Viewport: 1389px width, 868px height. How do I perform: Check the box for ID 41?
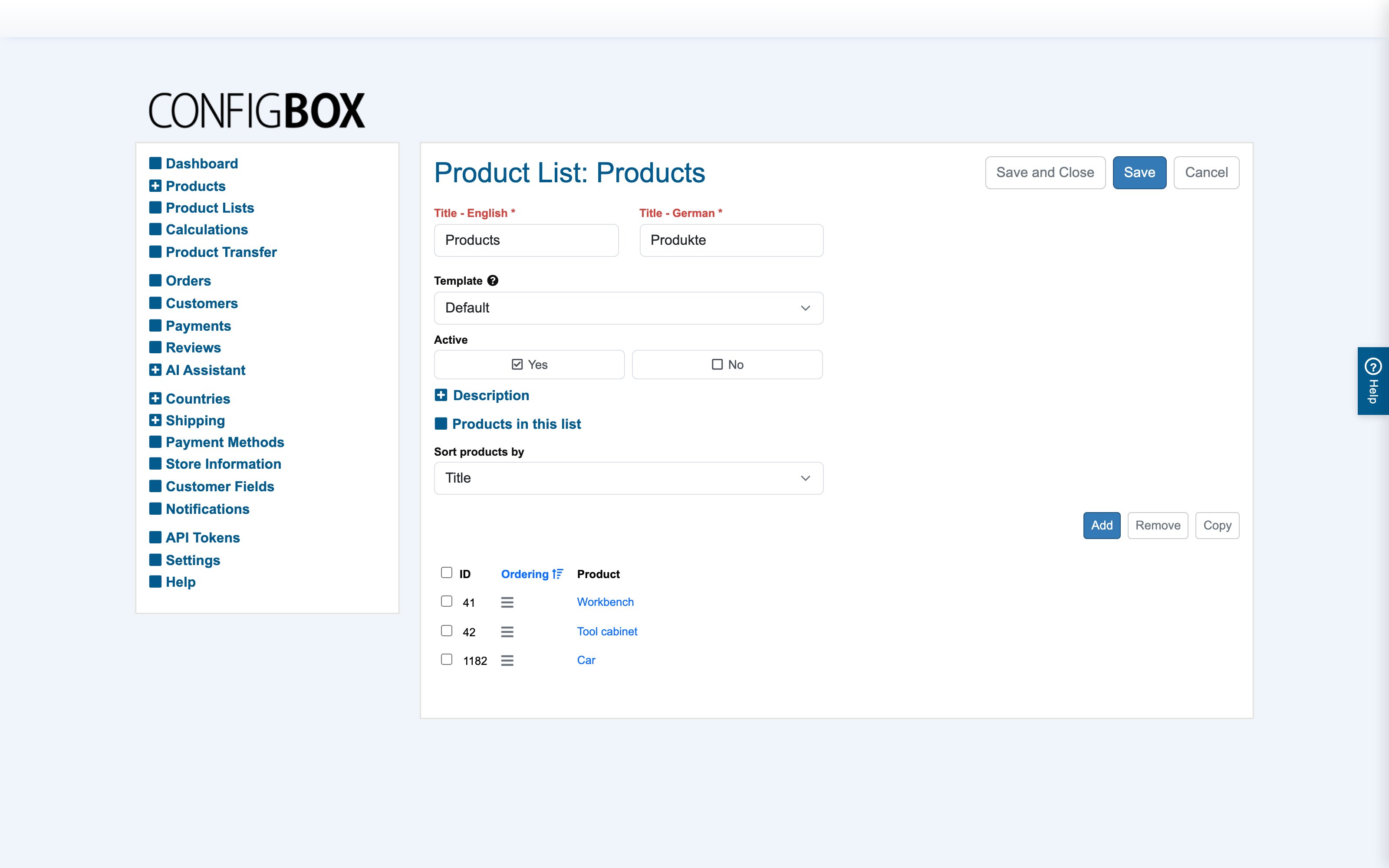point(447,601)
